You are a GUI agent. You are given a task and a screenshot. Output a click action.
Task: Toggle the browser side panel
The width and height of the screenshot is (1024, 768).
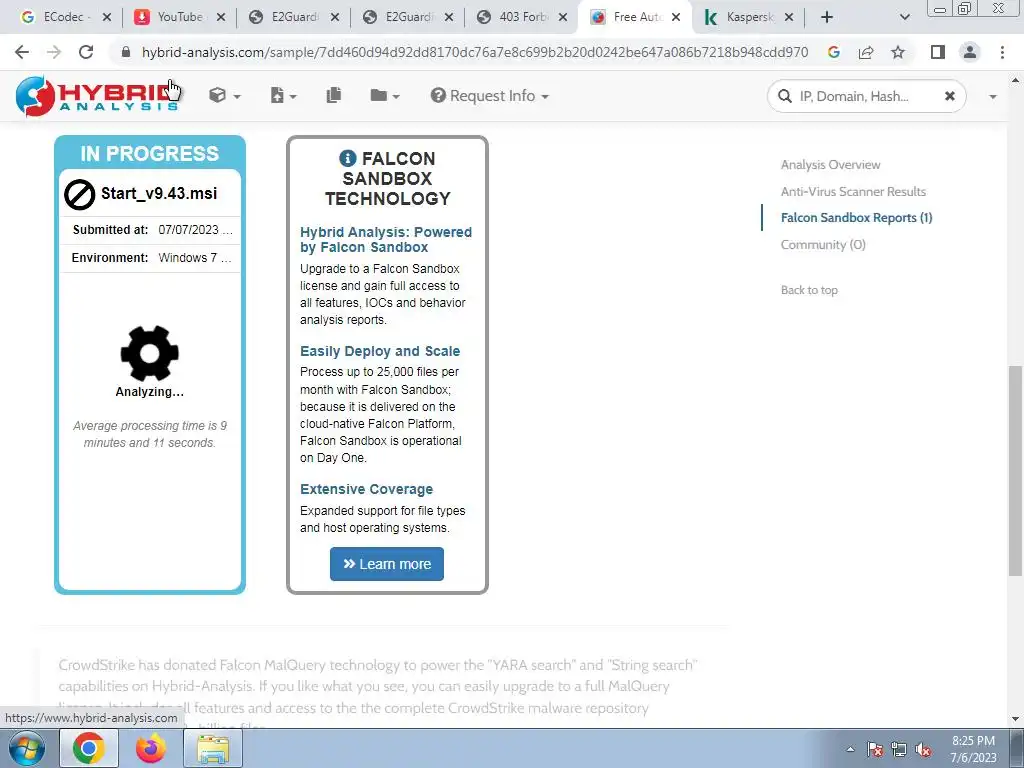[x=938, y=52]
